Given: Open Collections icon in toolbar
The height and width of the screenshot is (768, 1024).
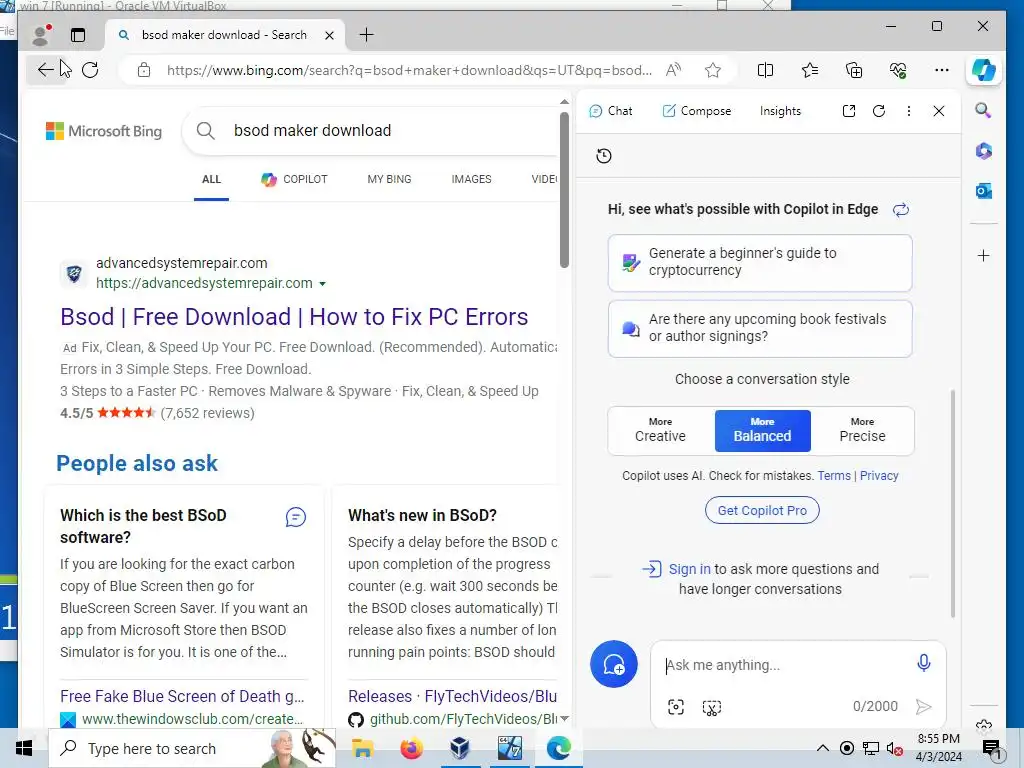Looking at the screenshot, I should pyautogui.click(x=854, y=70).
